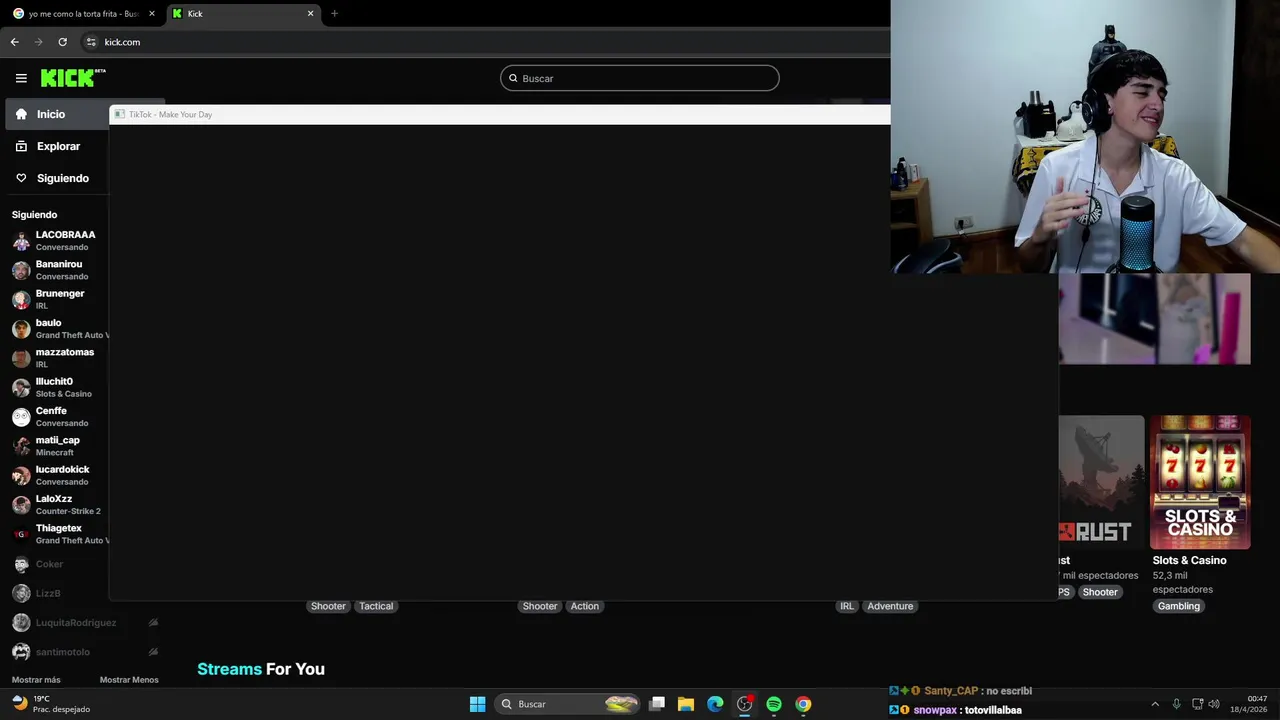Click the site info icon in address bar
The height and width of the screenshot is (720, 1280).
click(91, 42)
